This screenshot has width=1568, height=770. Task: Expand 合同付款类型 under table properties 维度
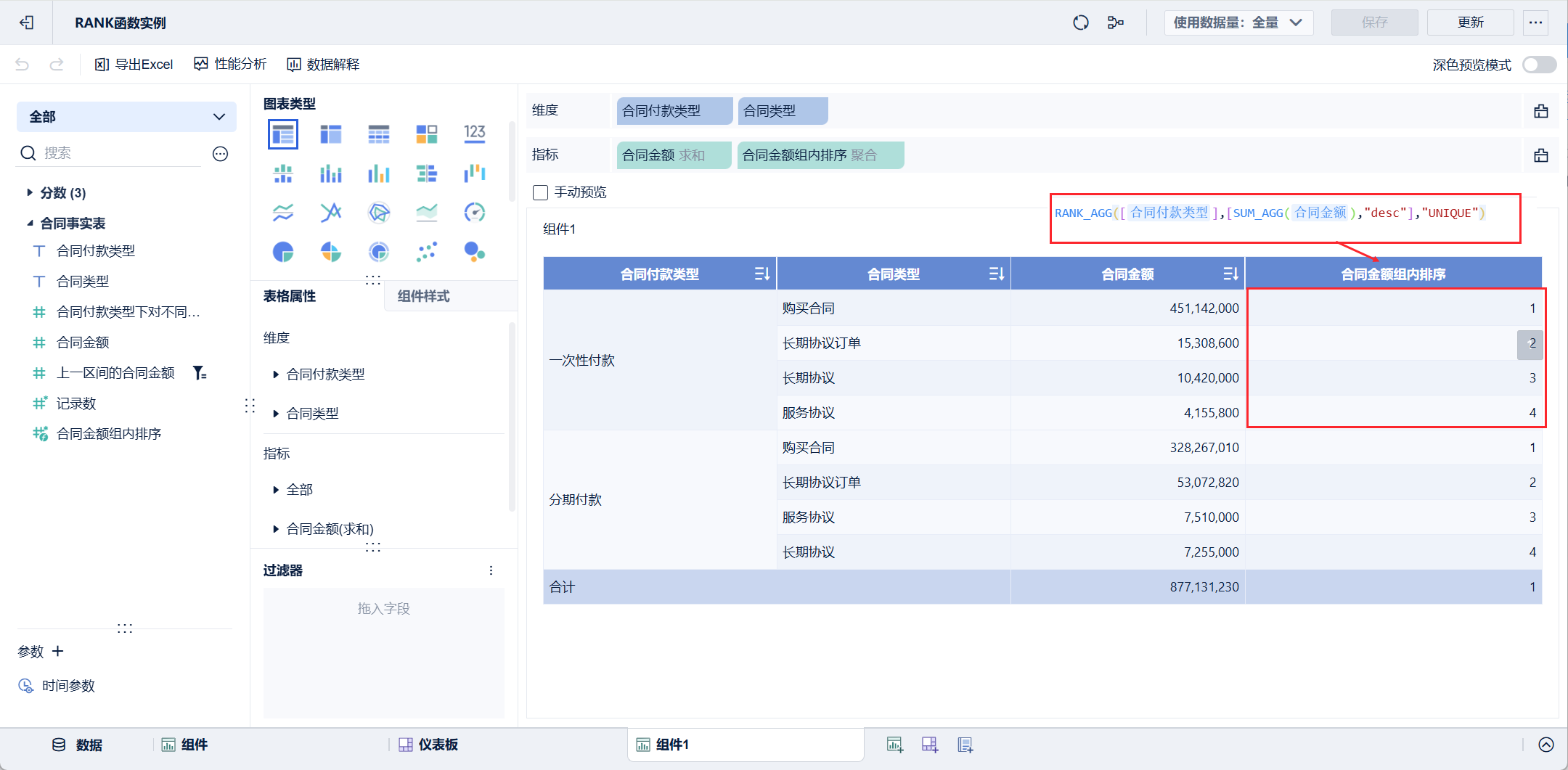click(x=276, y=374)
